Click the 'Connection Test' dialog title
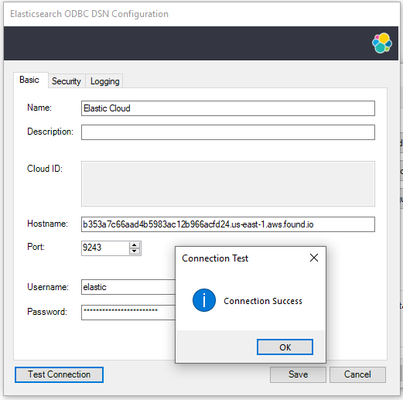403x400 pixels. point(215,258)
